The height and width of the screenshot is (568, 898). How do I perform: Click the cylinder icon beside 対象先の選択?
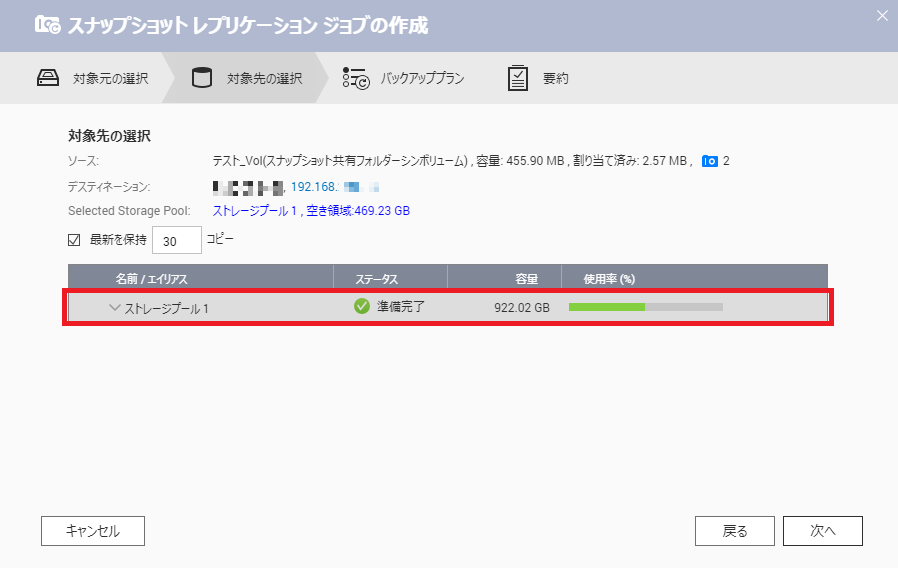click(201, 78)
